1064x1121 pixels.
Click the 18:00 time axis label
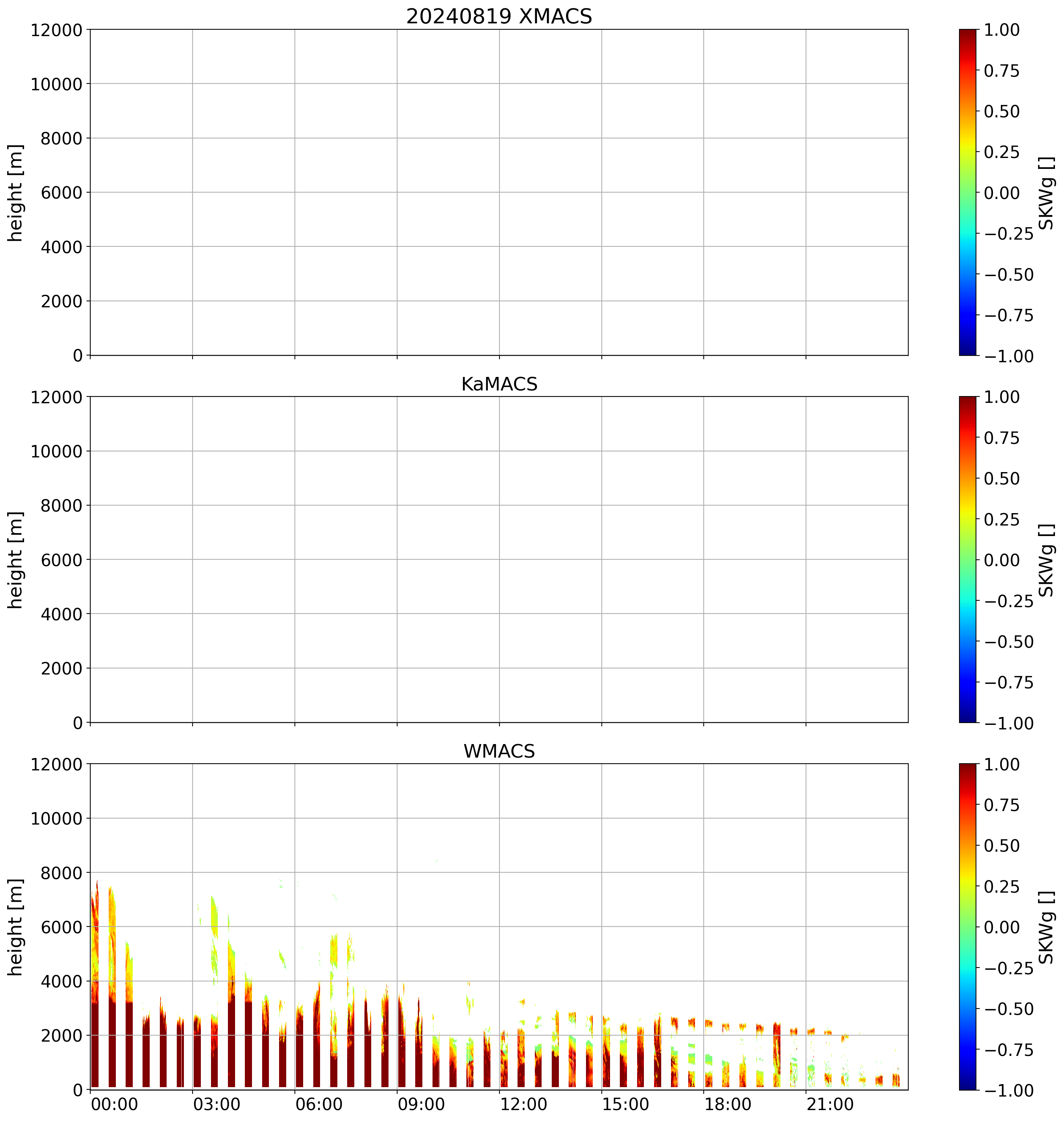pyautogui.click(x=728, y=1104)
